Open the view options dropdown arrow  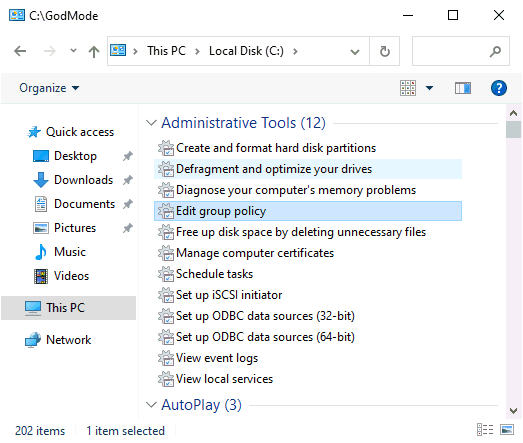pos(429,88)
